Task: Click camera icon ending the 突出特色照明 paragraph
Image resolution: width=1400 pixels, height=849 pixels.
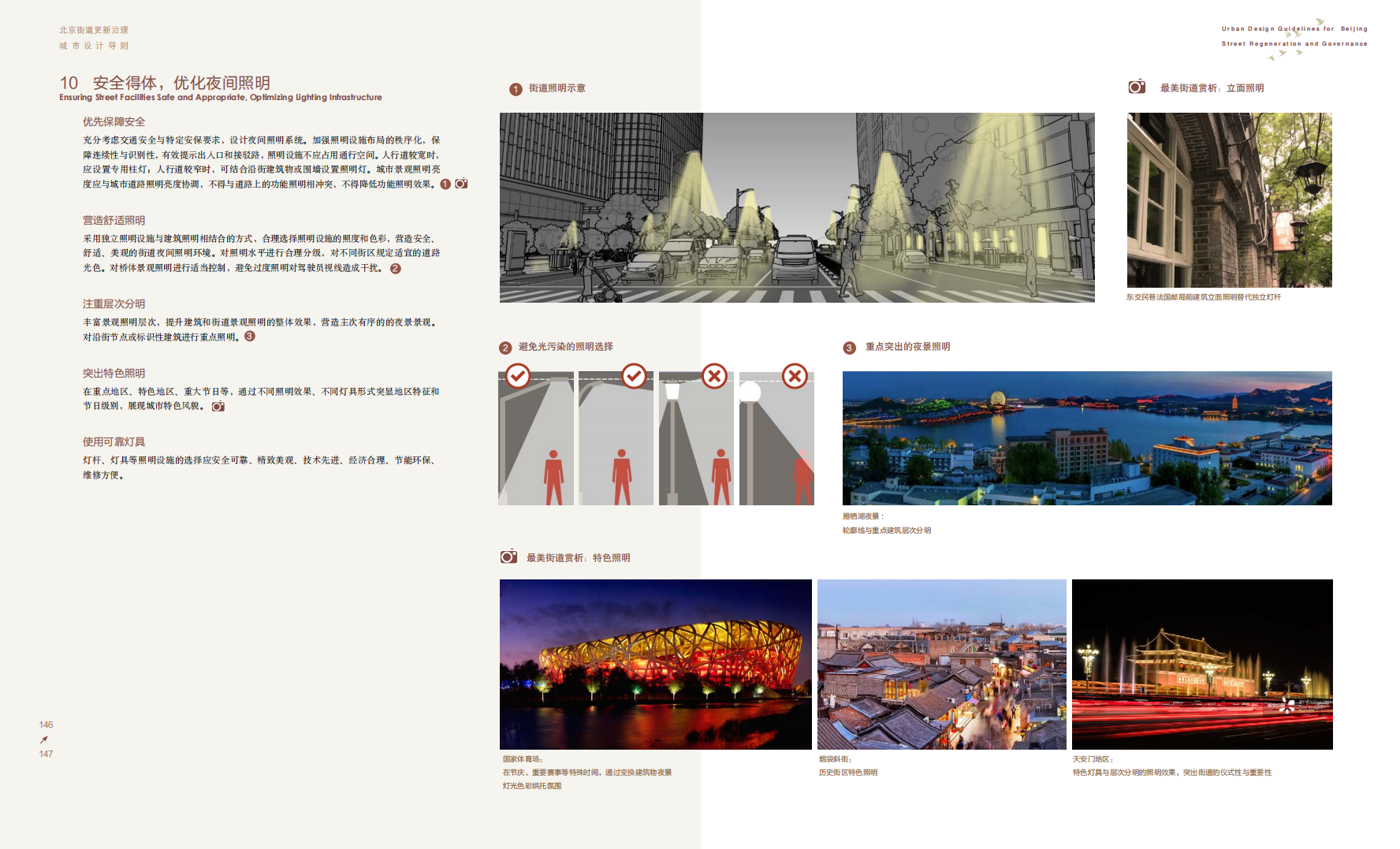Action: pos(218,407)
